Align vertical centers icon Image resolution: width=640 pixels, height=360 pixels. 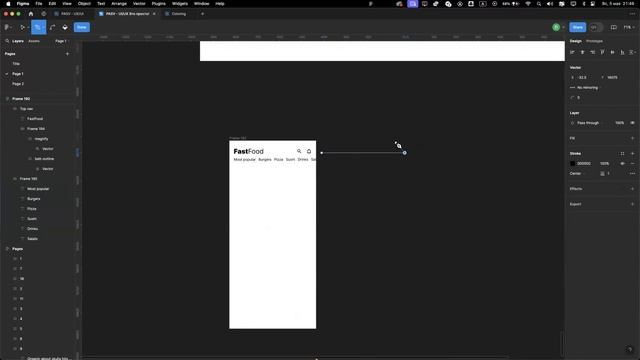[612, 52]
